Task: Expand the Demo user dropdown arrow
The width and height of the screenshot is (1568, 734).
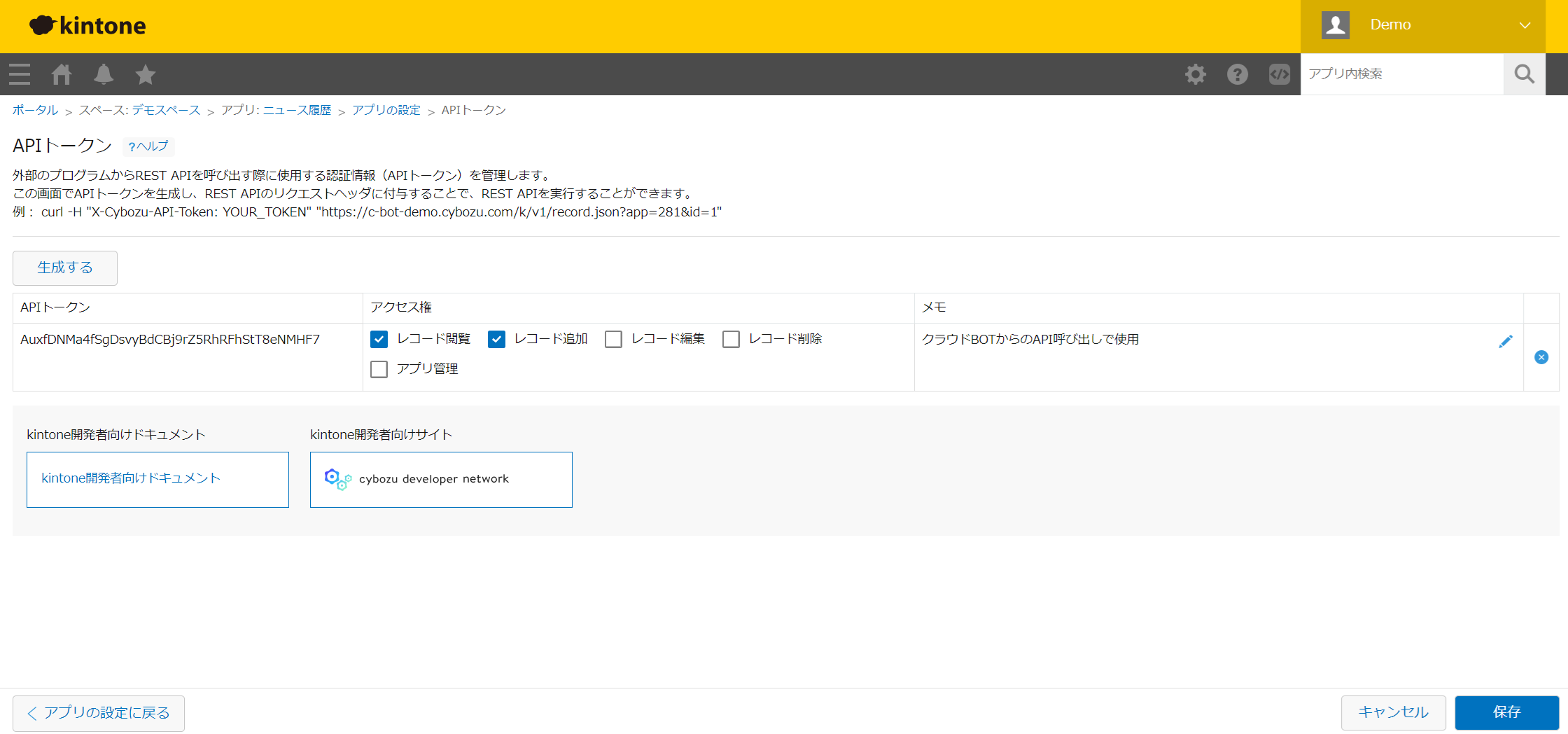Action: 1525,25
